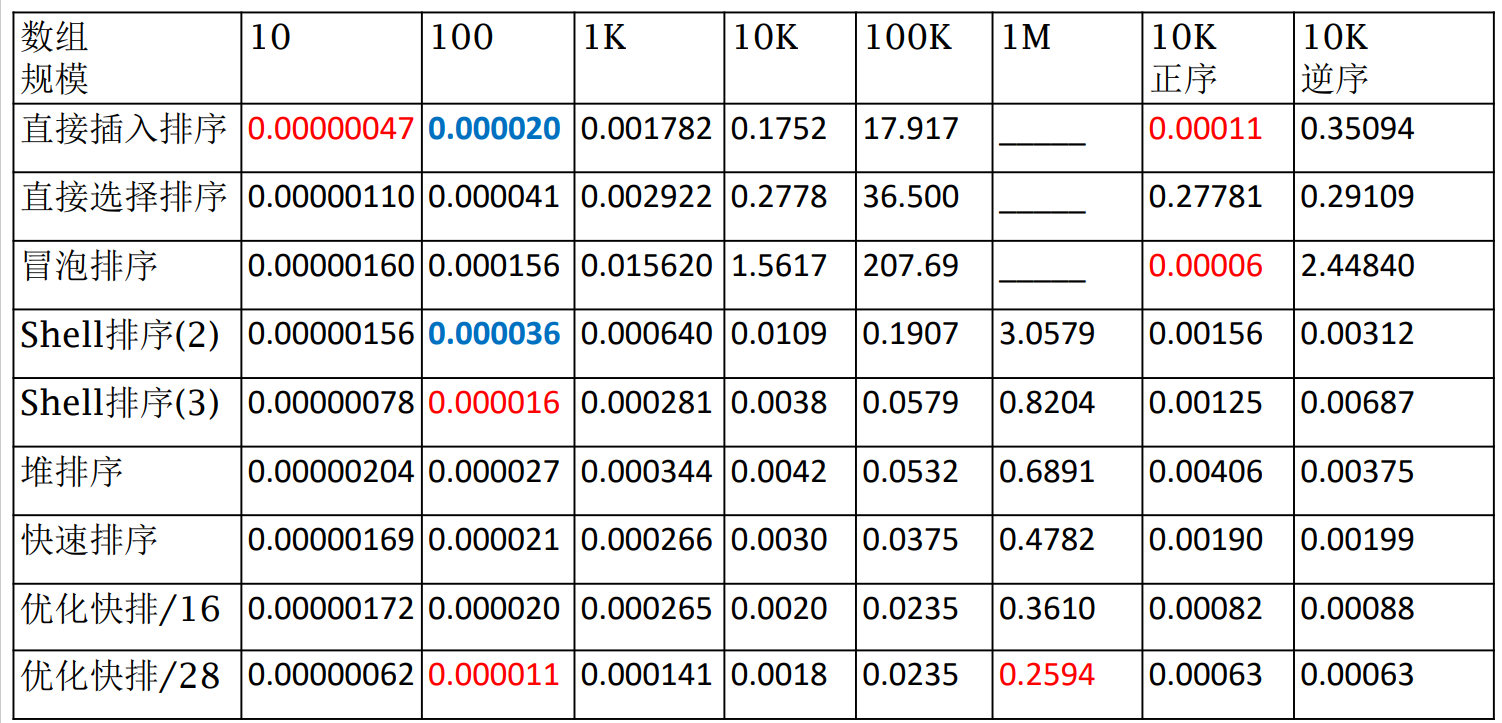The width and height of the screenshot is (1502, 723).
Task: Click the value 0.35094
Action: point(1358,129)
